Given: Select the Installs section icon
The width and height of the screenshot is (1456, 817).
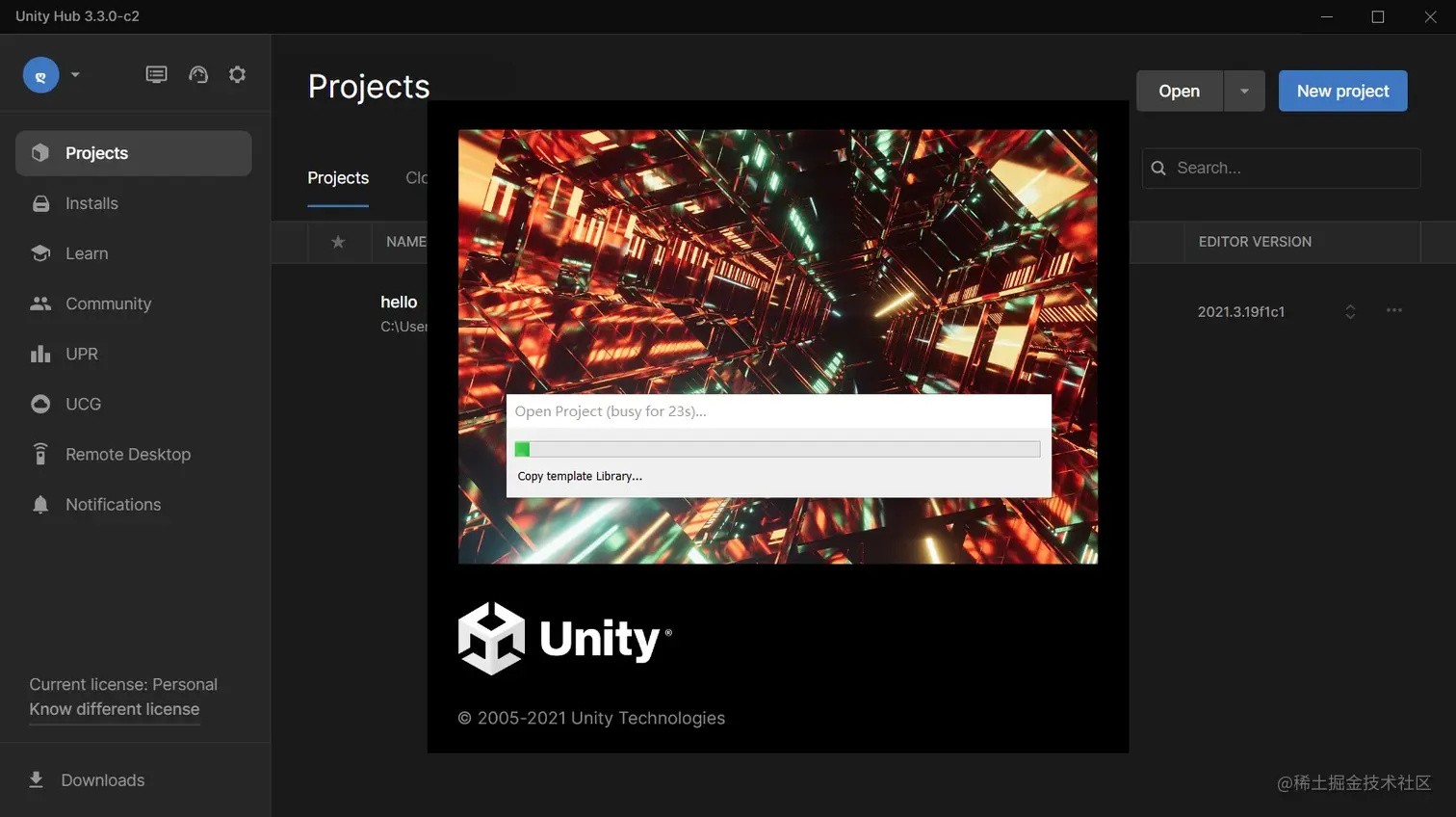Looking at the screenshot, I should click(x=39, y=202).
